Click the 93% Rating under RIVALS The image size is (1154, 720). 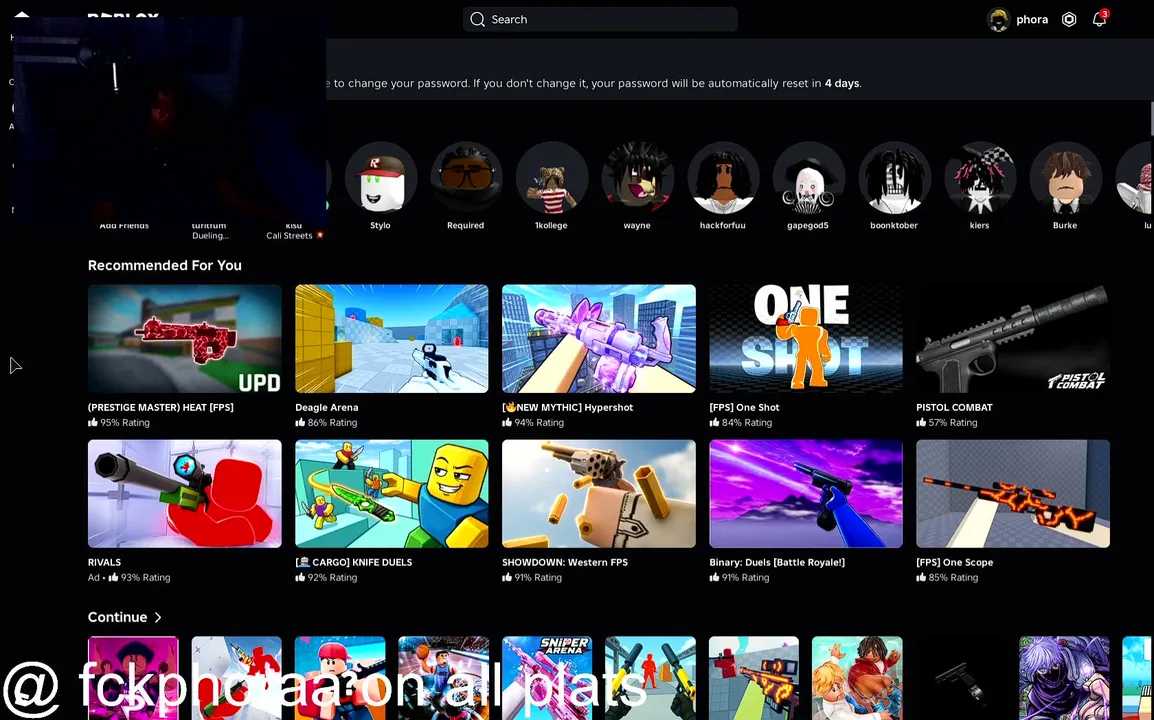pyautogui.click(x=139, y=578)
